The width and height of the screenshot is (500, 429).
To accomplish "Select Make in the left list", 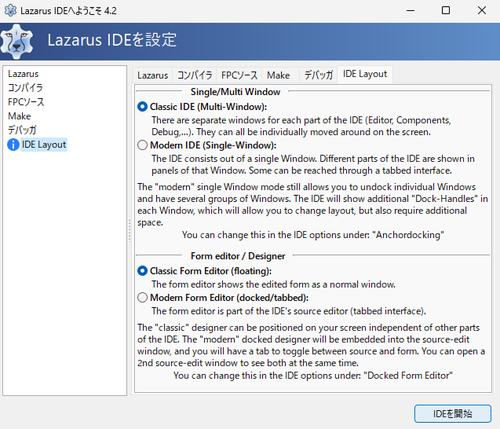I will coord(19,116).
